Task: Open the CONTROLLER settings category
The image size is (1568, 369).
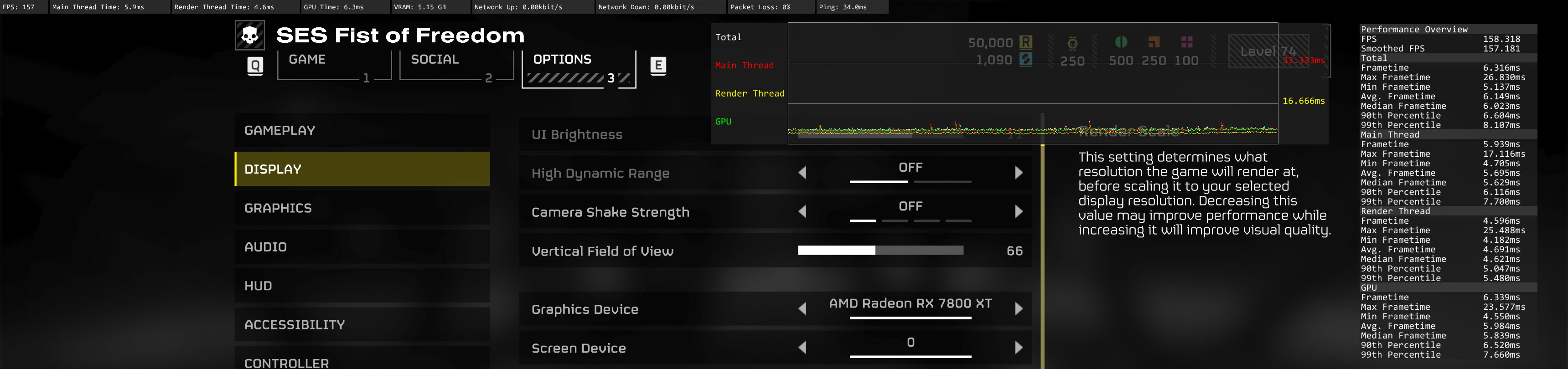Action: click(x=362, y=359)
